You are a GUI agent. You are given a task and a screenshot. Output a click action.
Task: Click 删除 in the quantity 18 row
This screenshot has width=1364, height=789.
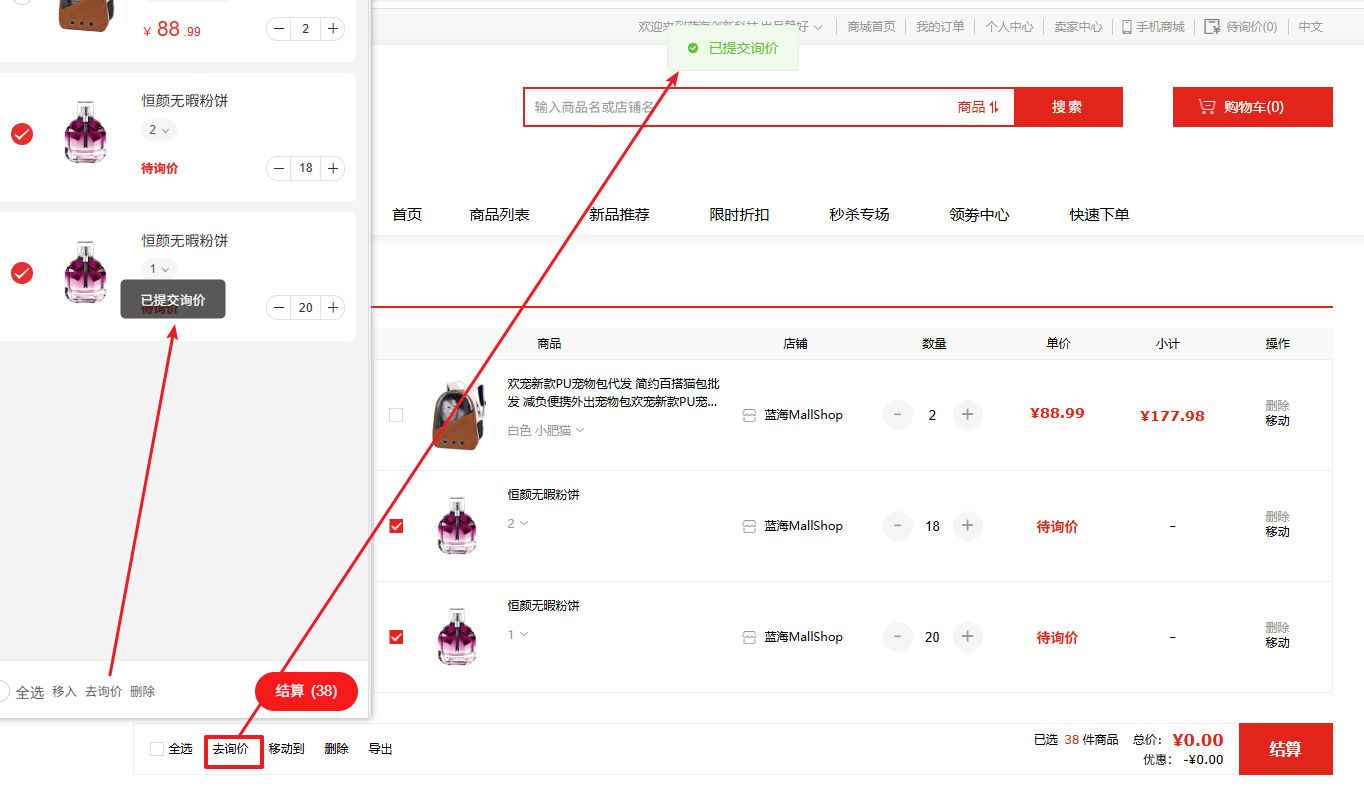(x=1277, y=516)
